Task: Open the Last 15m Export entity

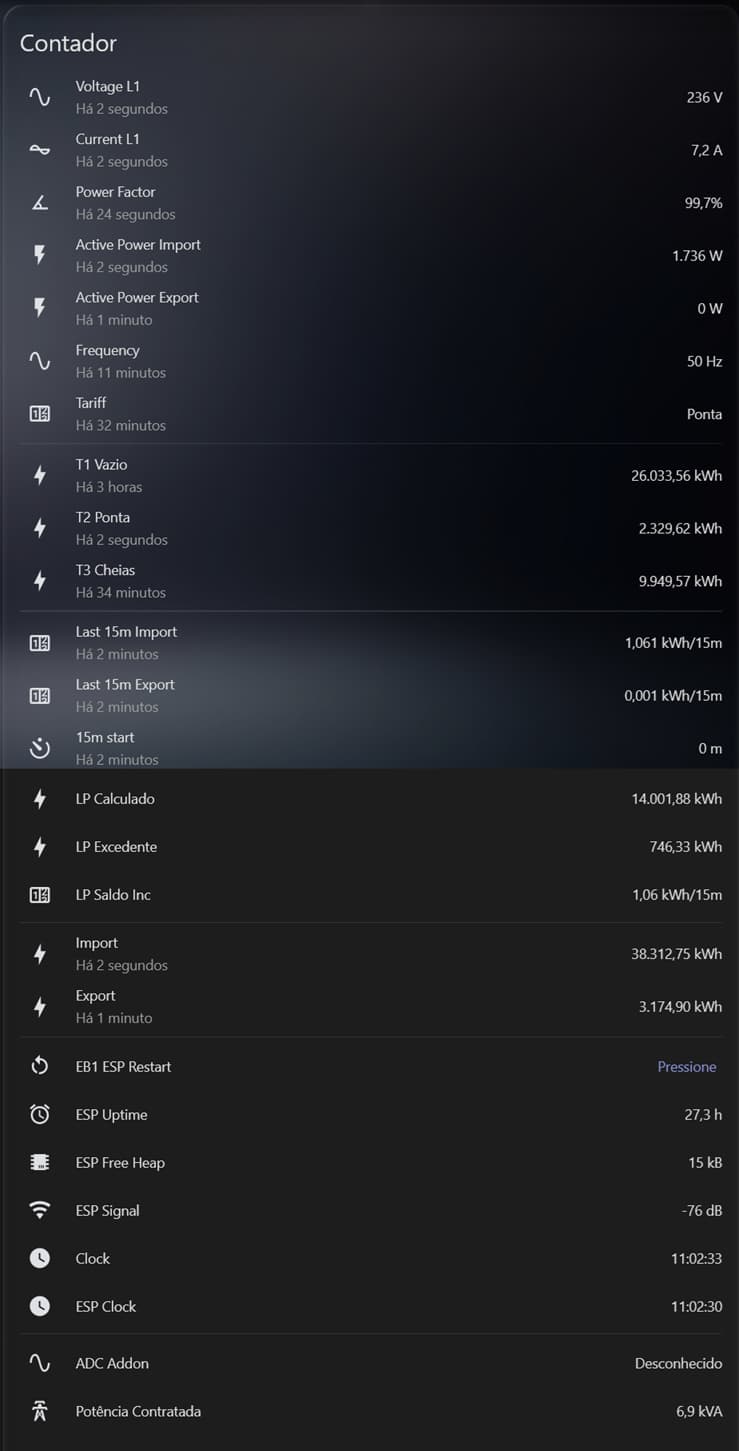Action: pos(370,695)
